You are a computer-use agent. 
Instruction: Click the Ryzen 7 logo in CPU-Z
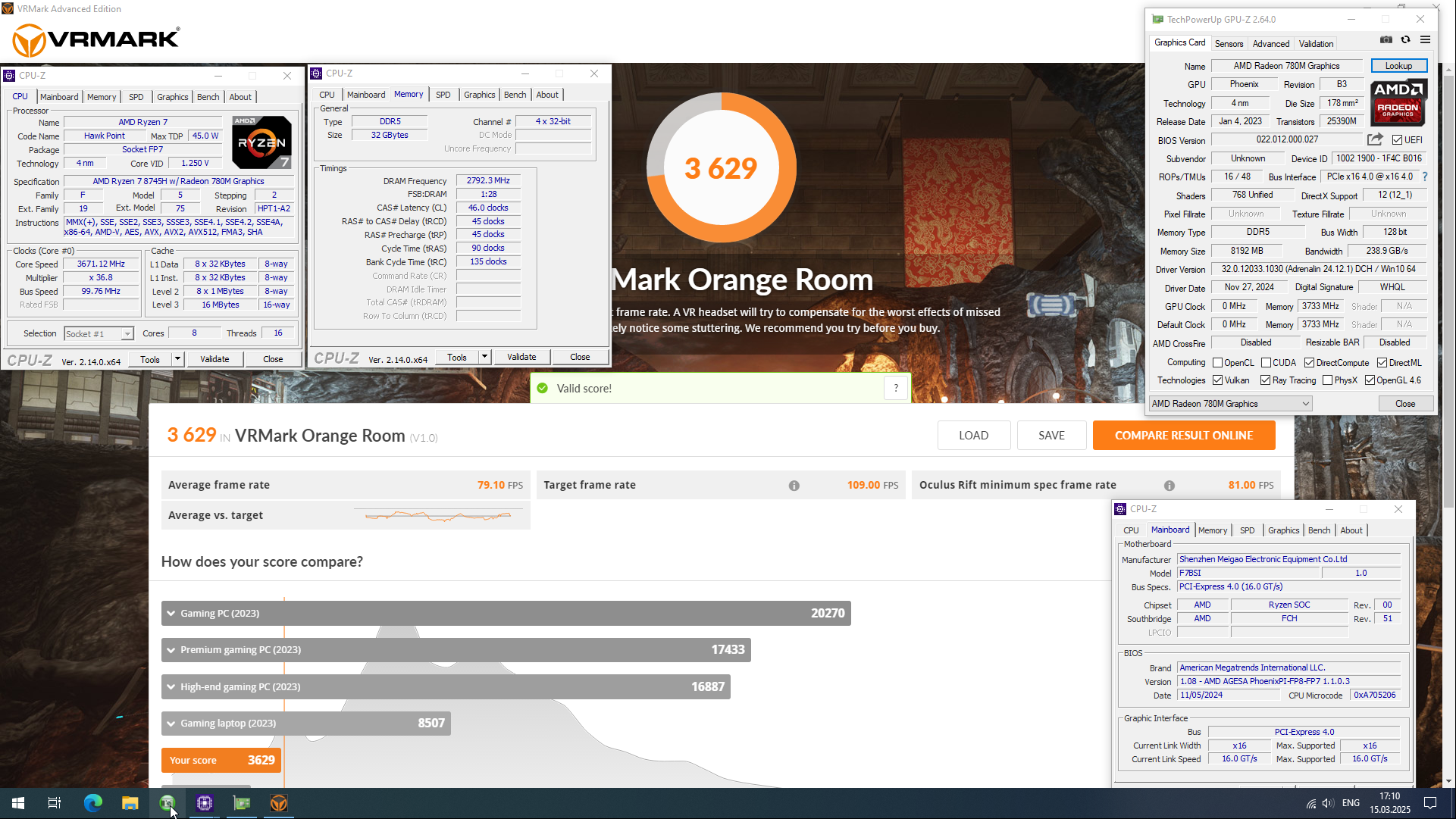coord(261,142)
